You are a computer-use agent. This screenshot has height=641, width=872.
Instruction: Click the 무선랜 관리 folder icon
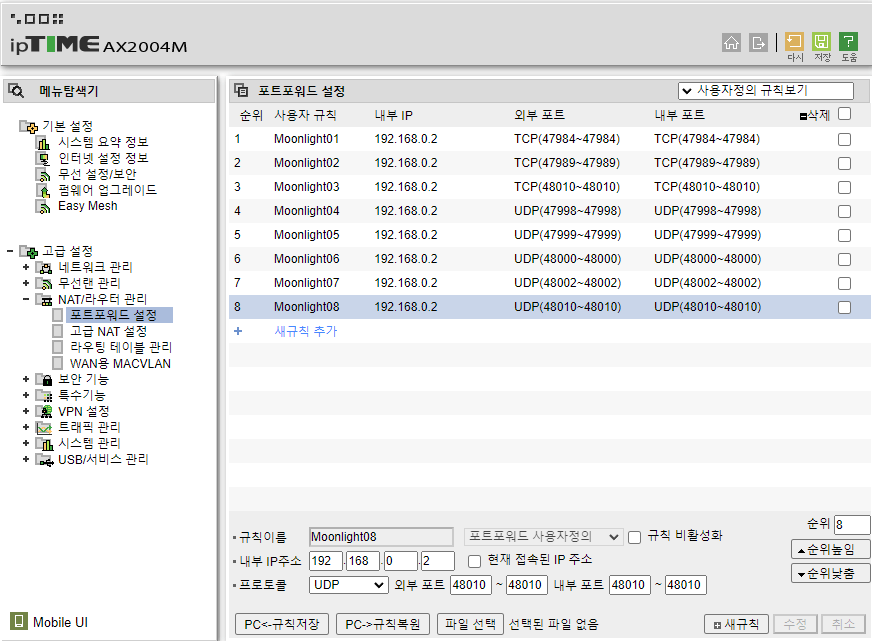point(44,284)
